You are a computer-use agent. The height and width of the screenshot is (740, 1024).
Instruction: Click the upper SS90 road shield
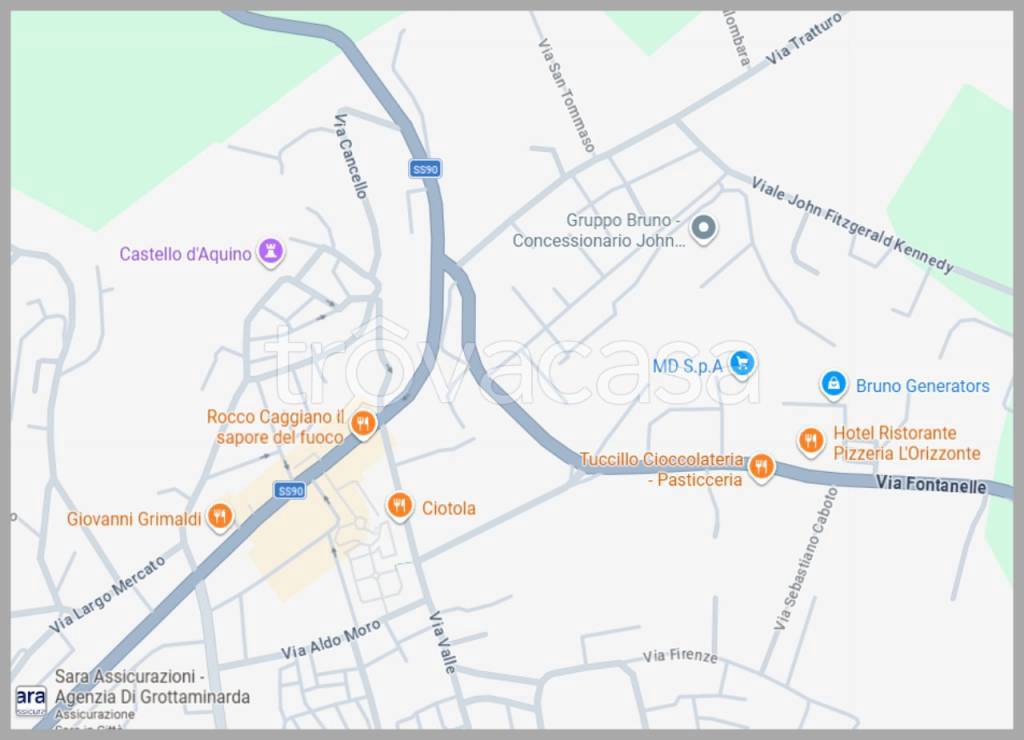[x=425, y=169]
